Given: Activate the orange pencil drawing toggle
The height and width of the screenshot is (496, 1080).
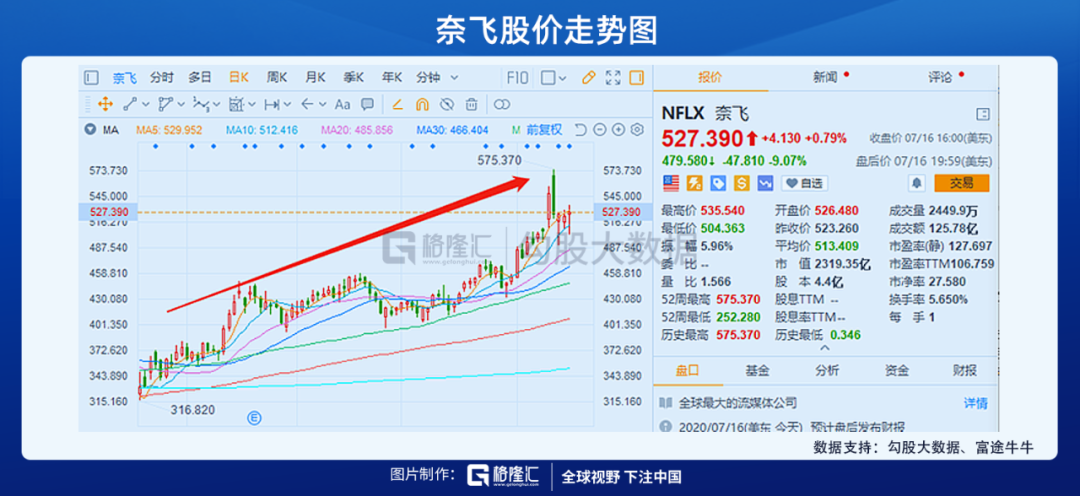Looking at the screenshot, I should pos(588,78).
